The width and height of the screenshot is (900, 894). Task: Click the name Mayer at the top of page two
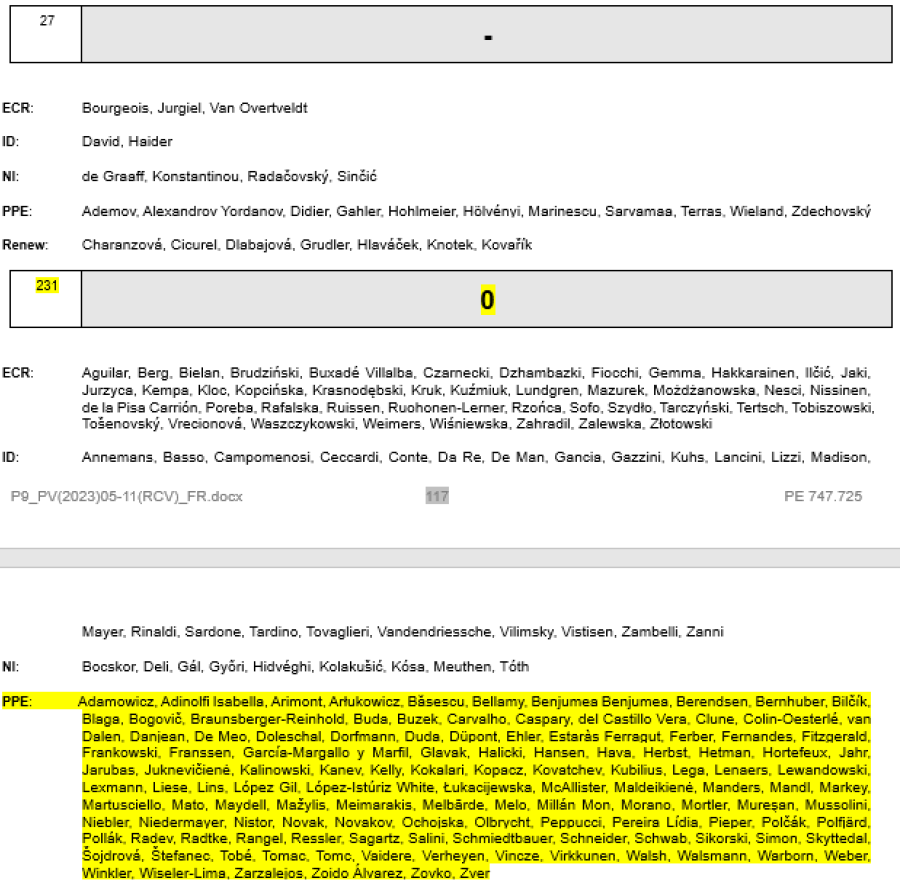click(101, 632)
